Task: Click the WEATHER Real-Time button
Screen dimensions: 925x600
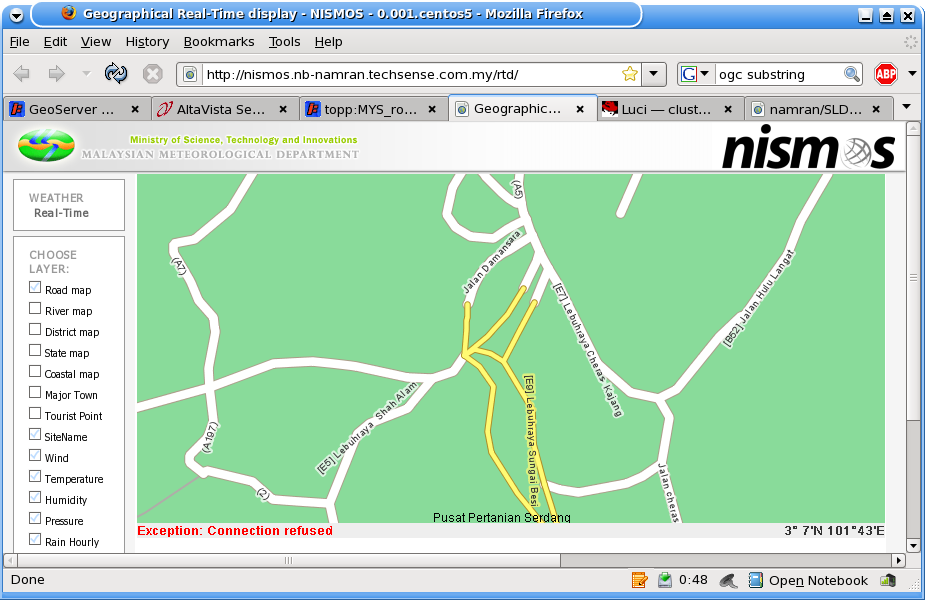Action: point(68,205)
